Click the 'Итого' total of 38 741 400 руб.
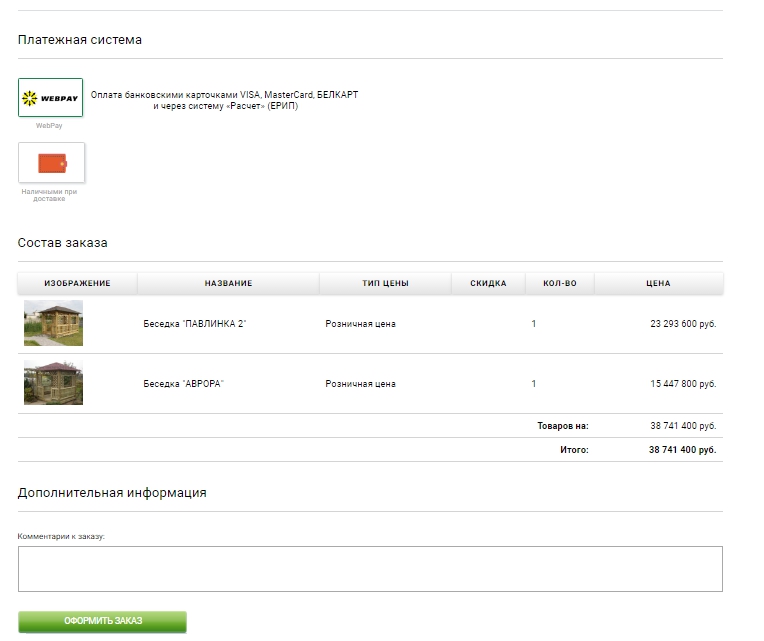The width and height of the screenshot is (764, 641). [x=682, y=450]
